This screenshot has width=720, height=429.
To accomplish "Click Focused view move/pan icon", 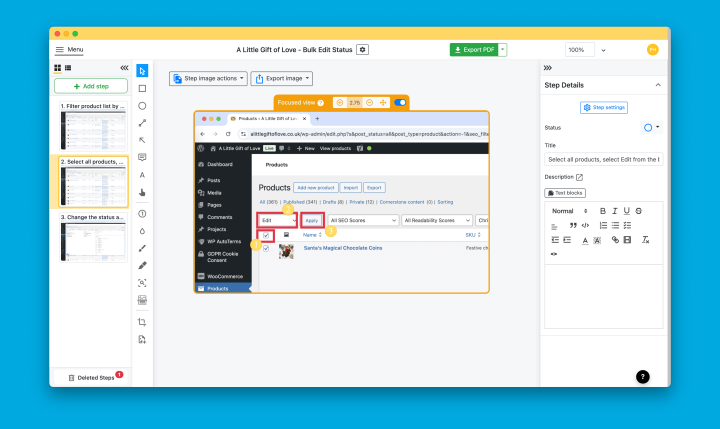I will pyautogui.click(x=383, y=102).
